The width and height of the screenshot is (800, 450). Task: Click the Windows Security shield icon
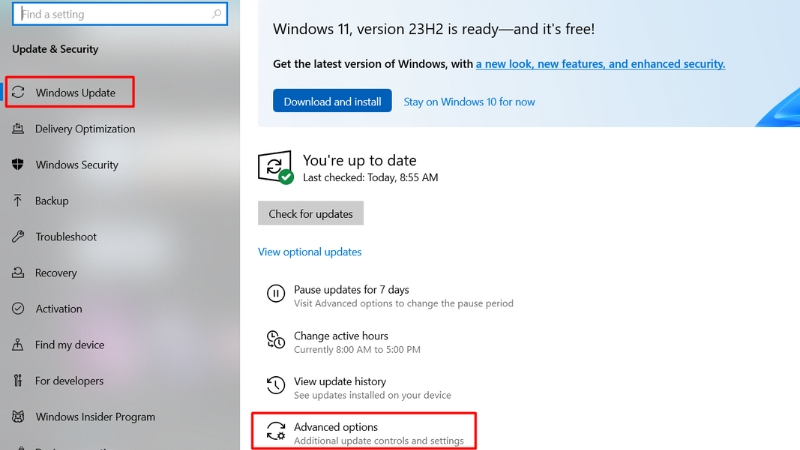tap(18, 164)
